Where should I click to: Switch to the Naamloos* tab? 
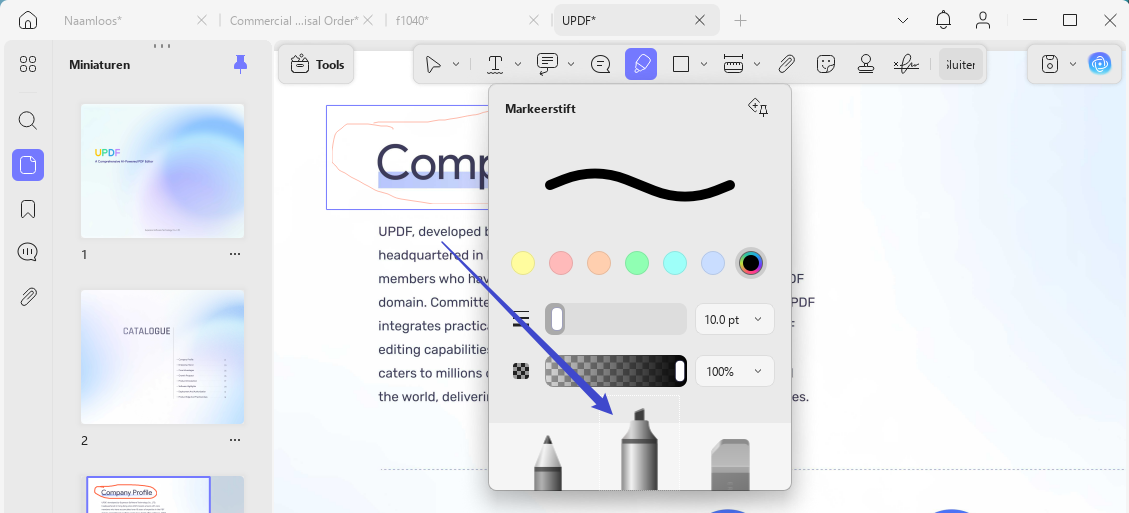pos(92,20)
